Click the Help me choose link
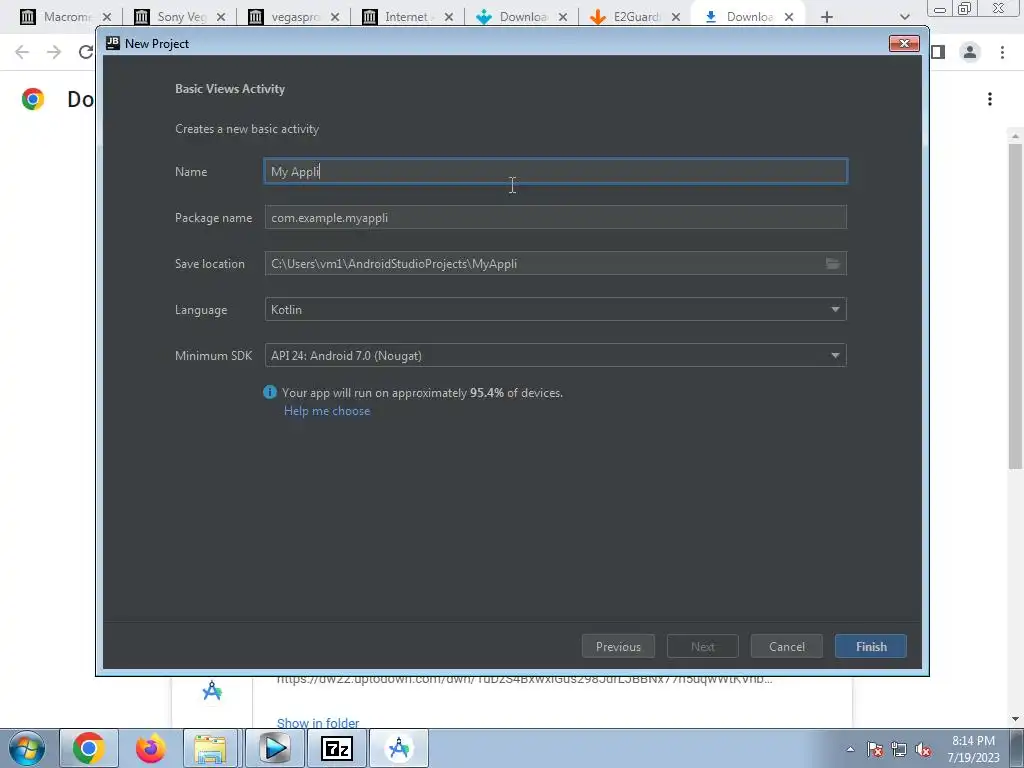 327,411
